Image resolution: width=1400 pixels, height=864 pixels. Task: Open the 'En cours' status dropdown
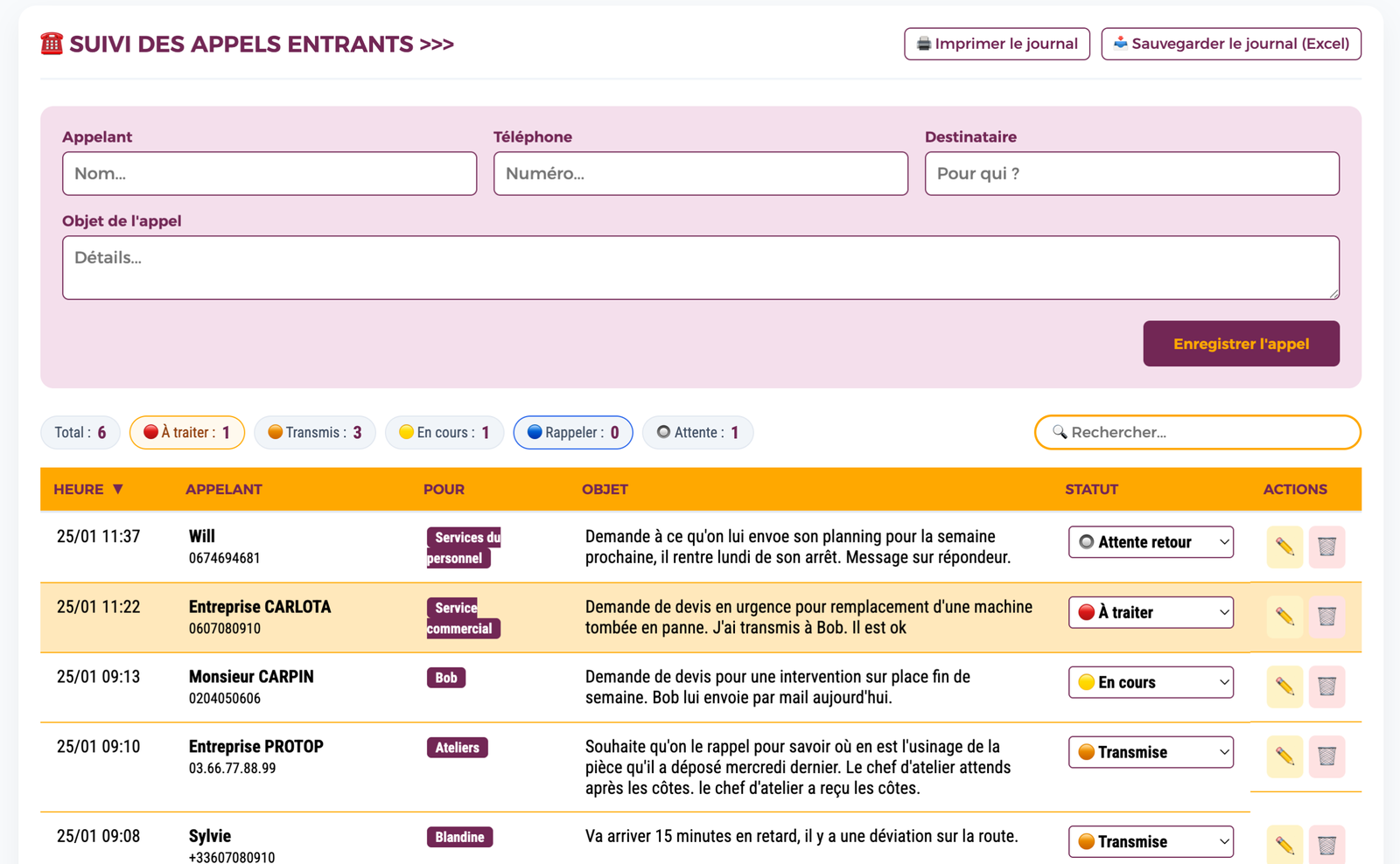[1150, 682]
